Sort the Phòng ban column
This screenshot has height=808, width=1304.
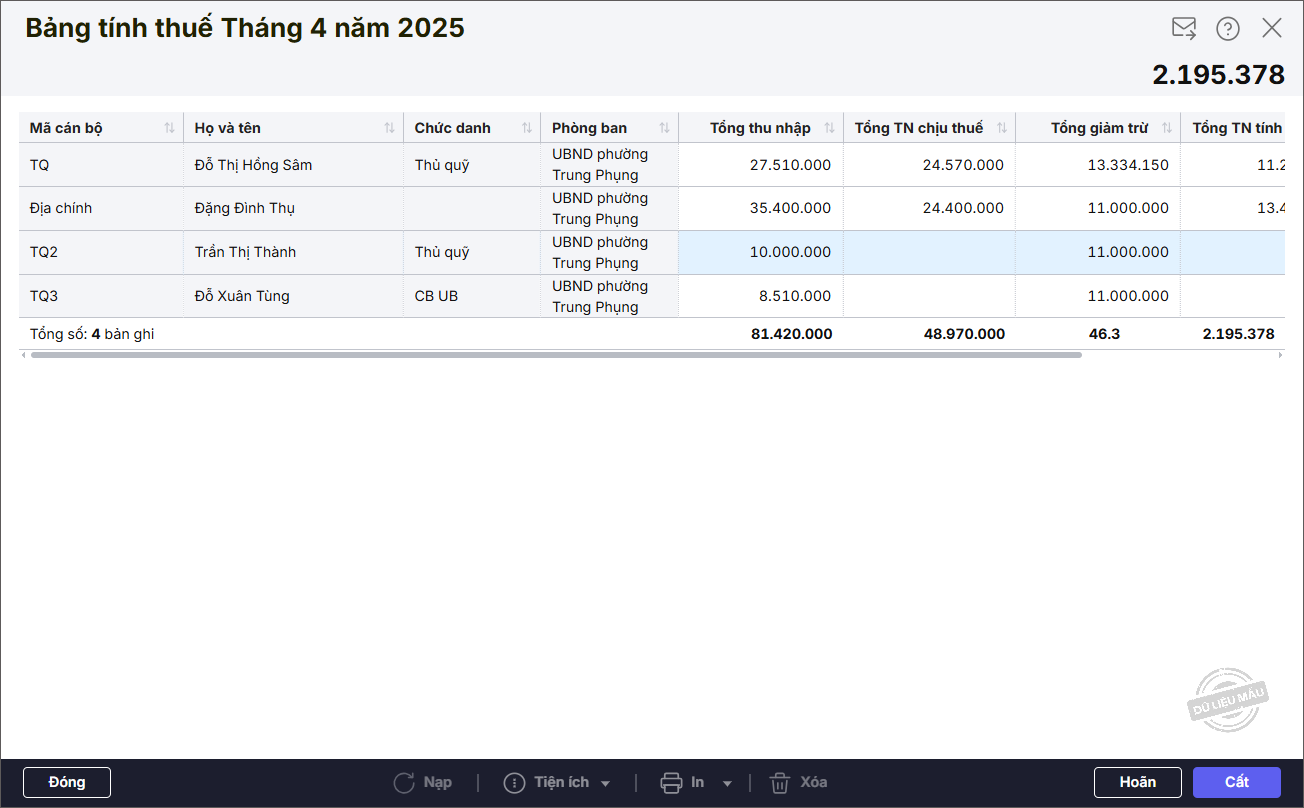coord(664,128)
